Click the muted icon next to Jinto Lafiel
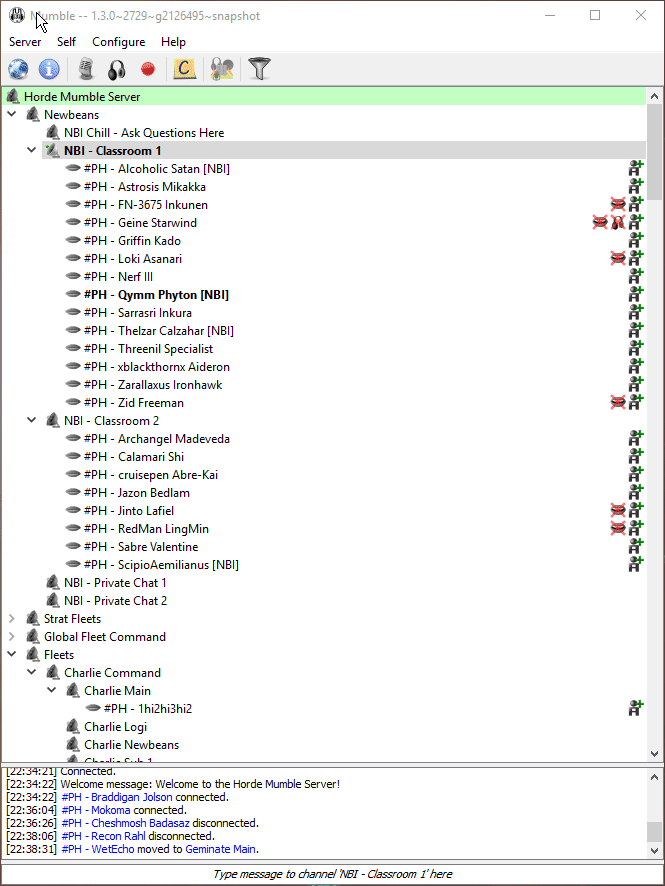Viewport: 665px width, 886px height. 618,511
